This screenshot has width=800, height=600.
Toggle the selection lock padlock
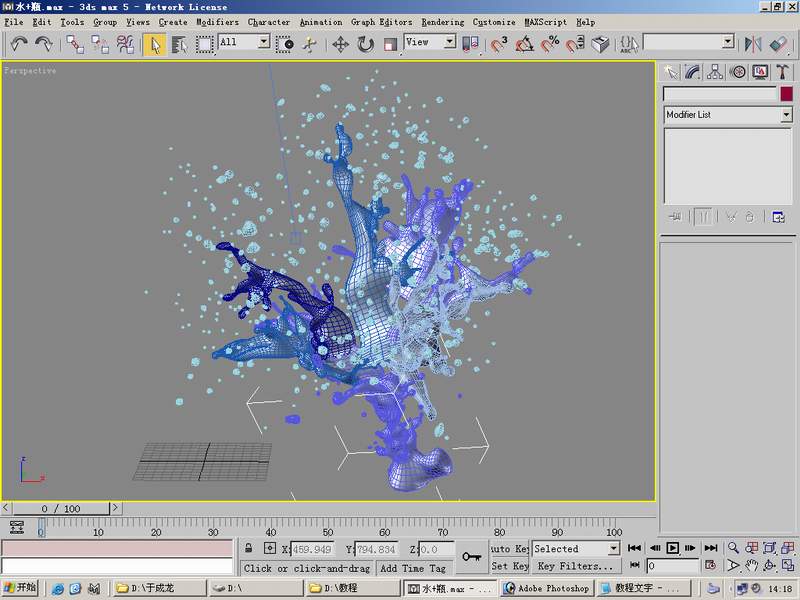click(249, 549)
